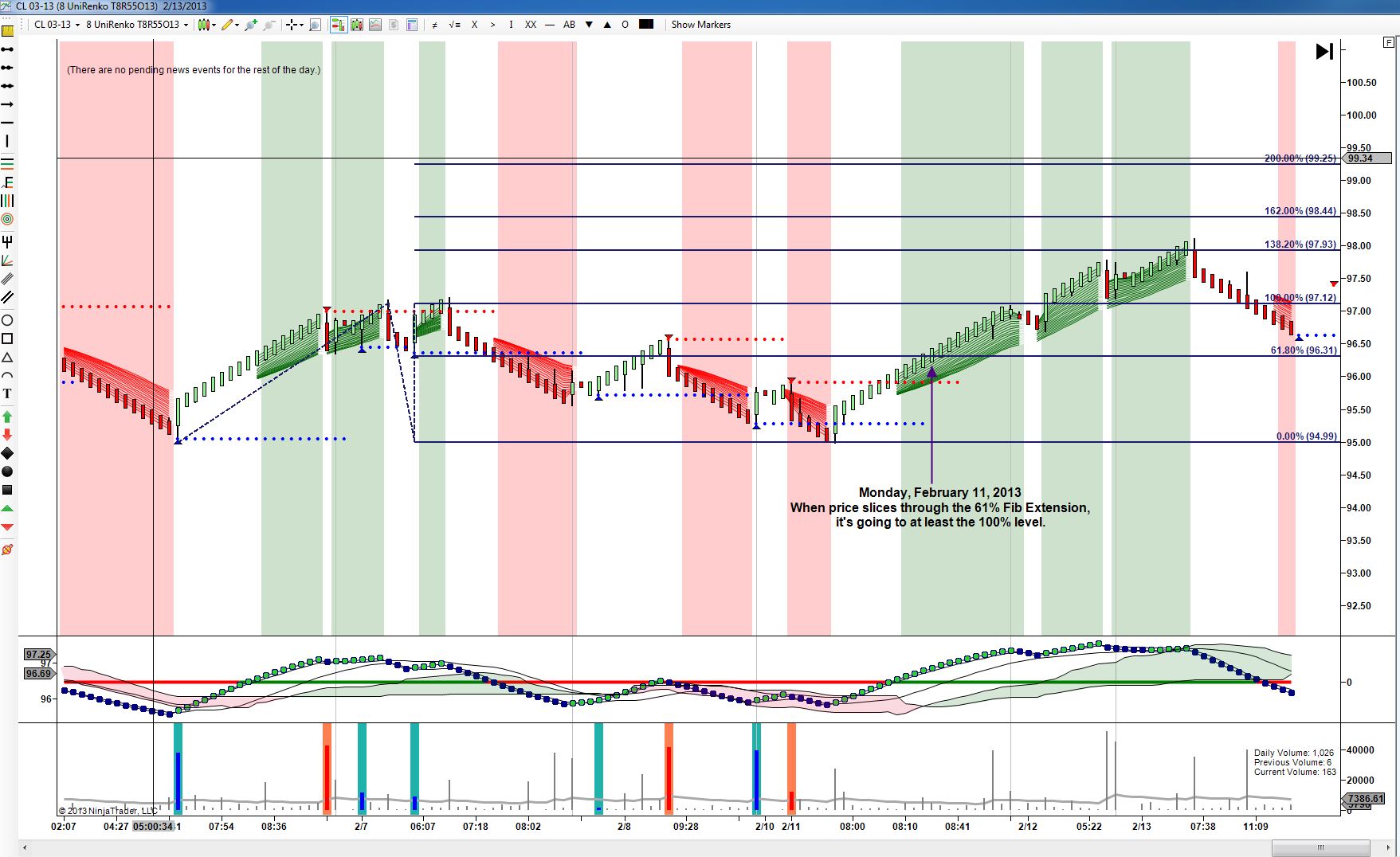Click the Monday, February 11, 2013 annotation text

pos(940,493)
